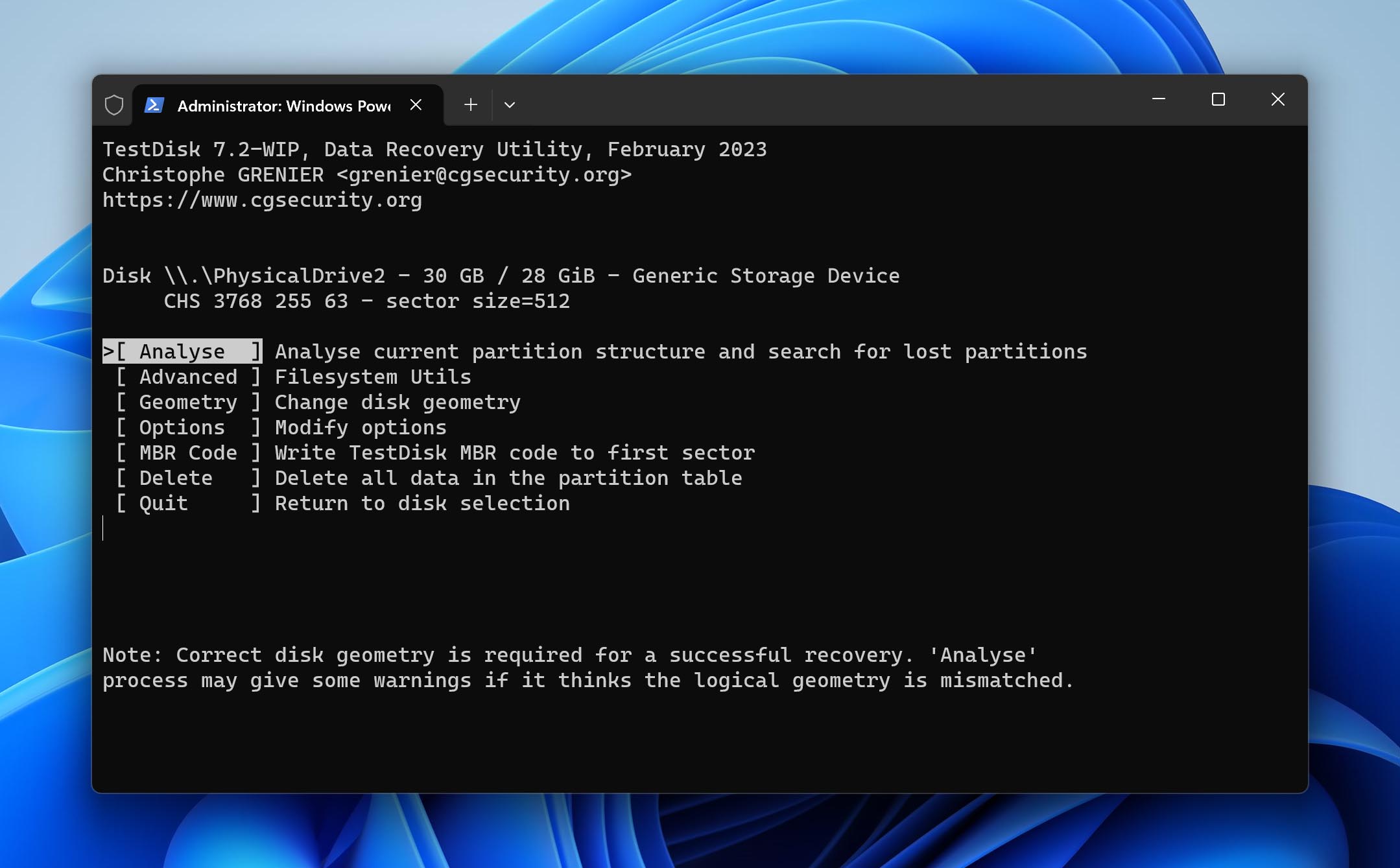Click 'Write TestDisk MBR code to first sector'
This screenshot has height=868, width=1400.
pos(516,452)
